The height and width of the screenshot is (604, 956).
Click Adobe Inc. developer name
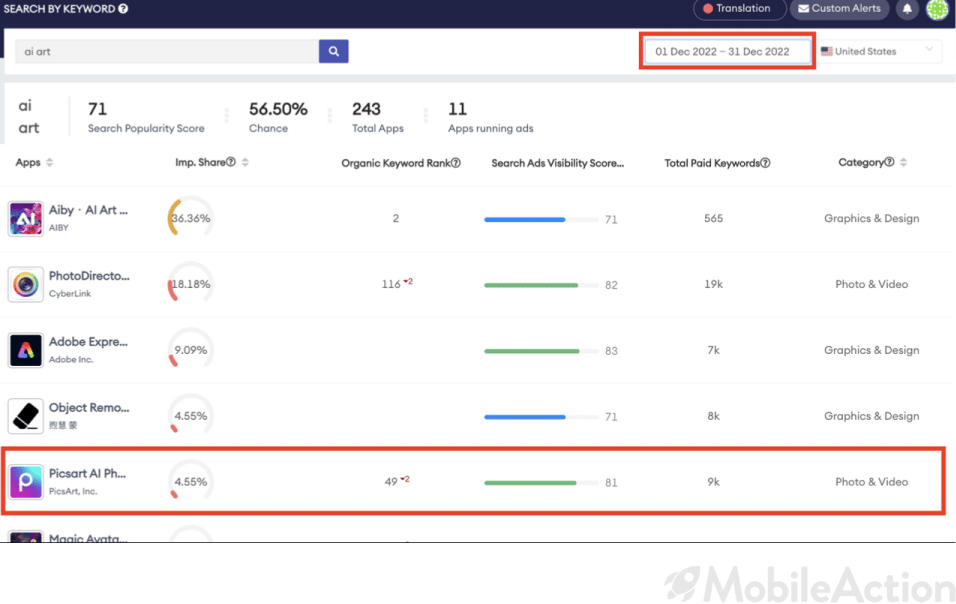click(71, 359)
